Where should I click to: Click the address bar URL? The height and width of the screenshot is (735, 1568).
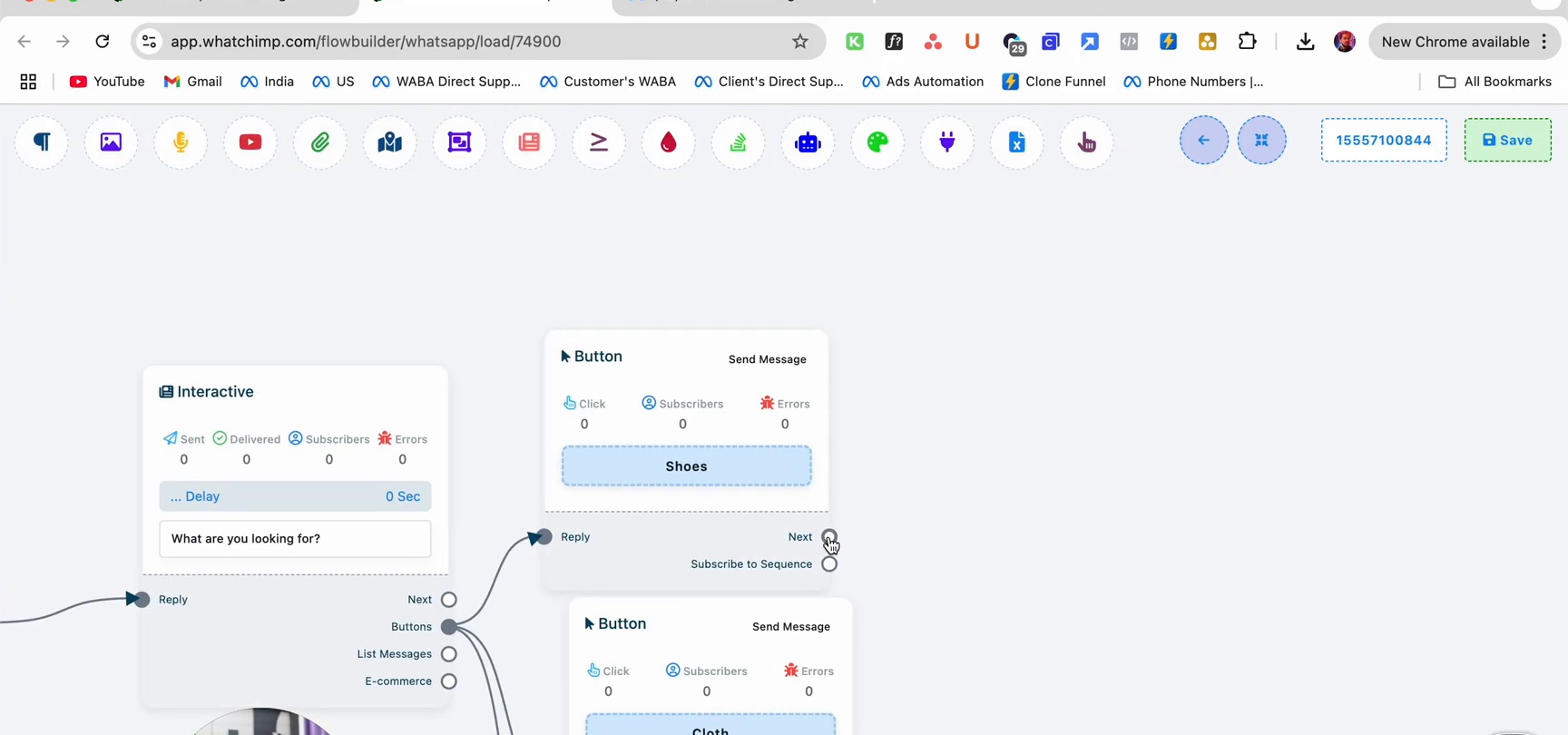366,42
